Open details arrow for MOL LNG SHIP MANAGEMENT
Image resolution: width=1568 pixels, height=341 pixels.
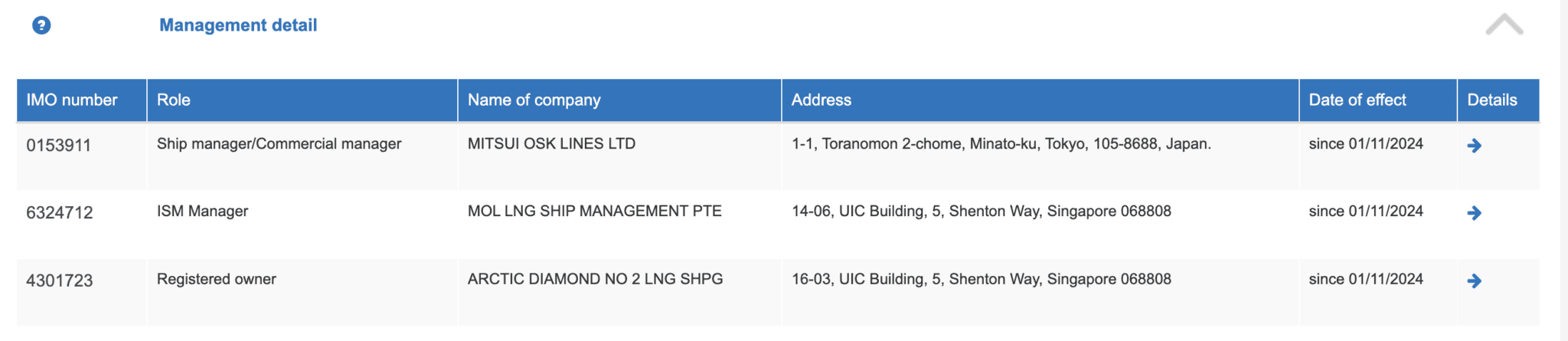click(x=1474, y=213)
